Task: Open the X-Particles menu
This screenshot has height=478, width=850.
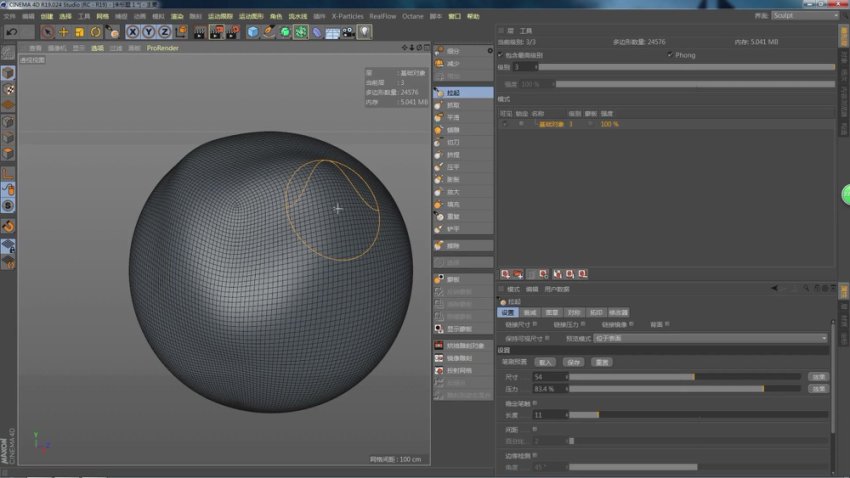Action: click(x=348, y=16)
